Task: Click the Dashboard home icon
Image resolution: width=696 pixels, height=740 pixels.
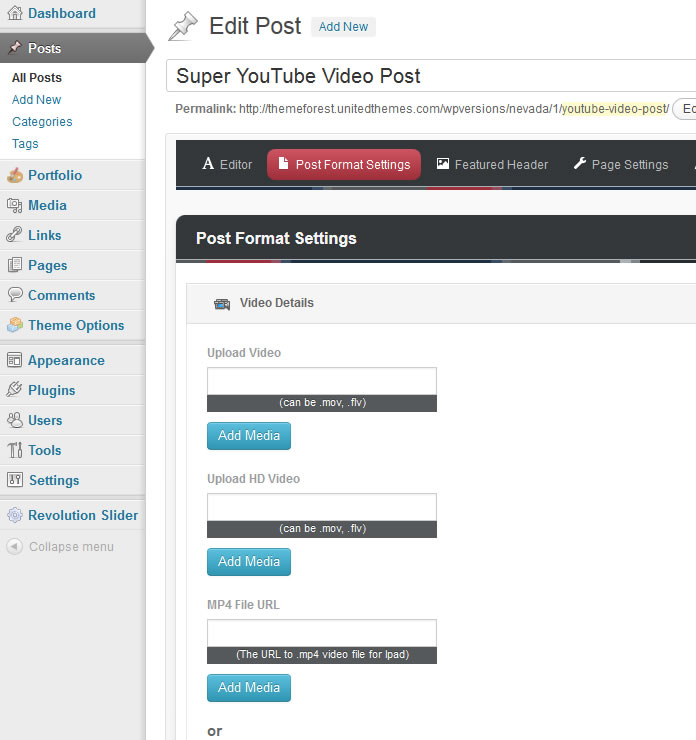Action: tap(14, 14)
